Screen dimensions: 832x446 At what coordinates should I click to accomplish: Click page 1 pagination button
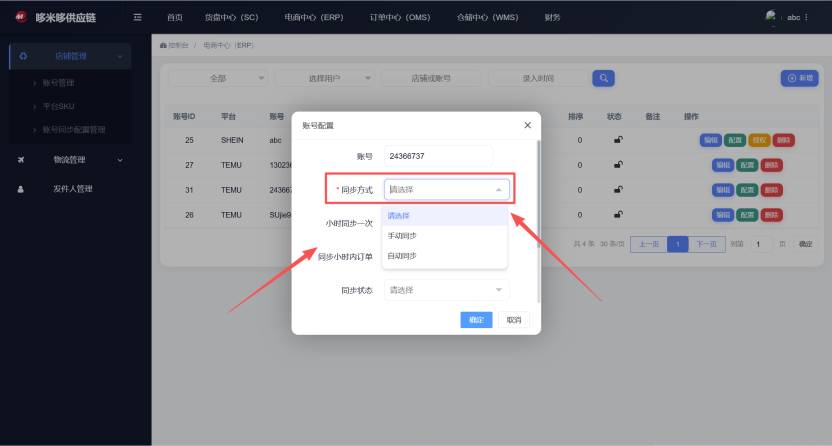[x=678, y=244]
